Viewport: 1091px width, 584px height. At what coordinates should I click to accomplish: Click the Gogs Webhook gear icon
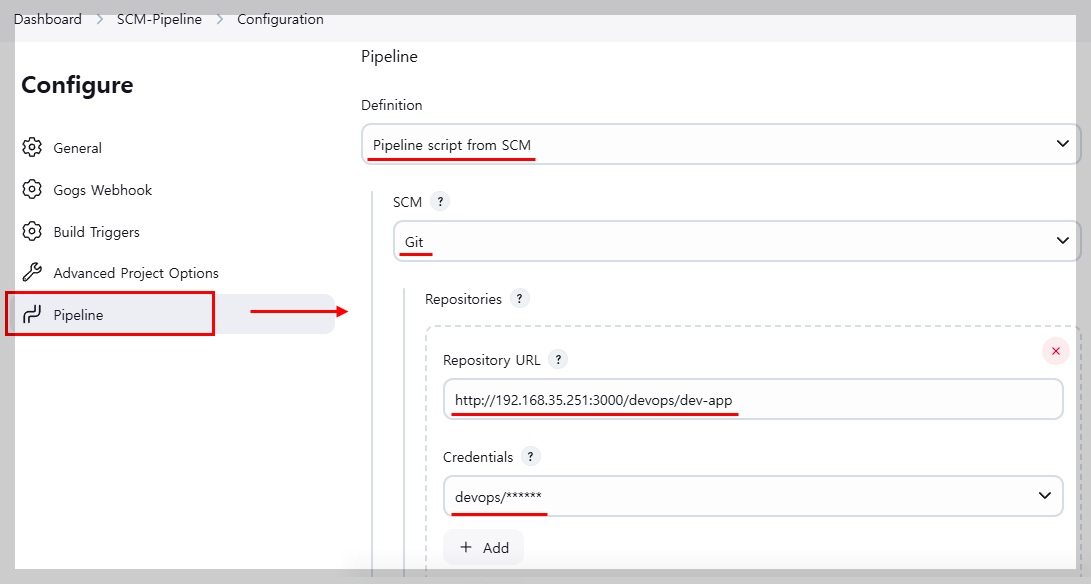(32, 189)
